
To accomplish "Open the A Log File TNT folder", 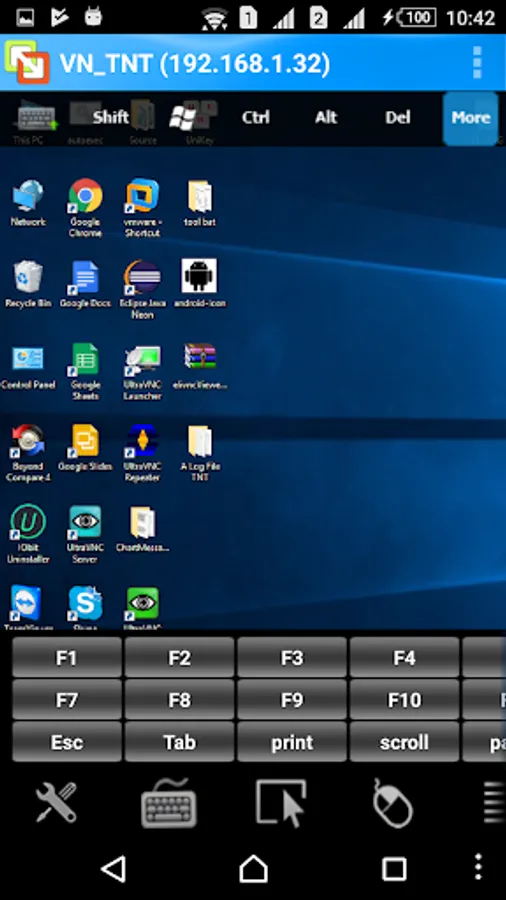I will [200, 453].
